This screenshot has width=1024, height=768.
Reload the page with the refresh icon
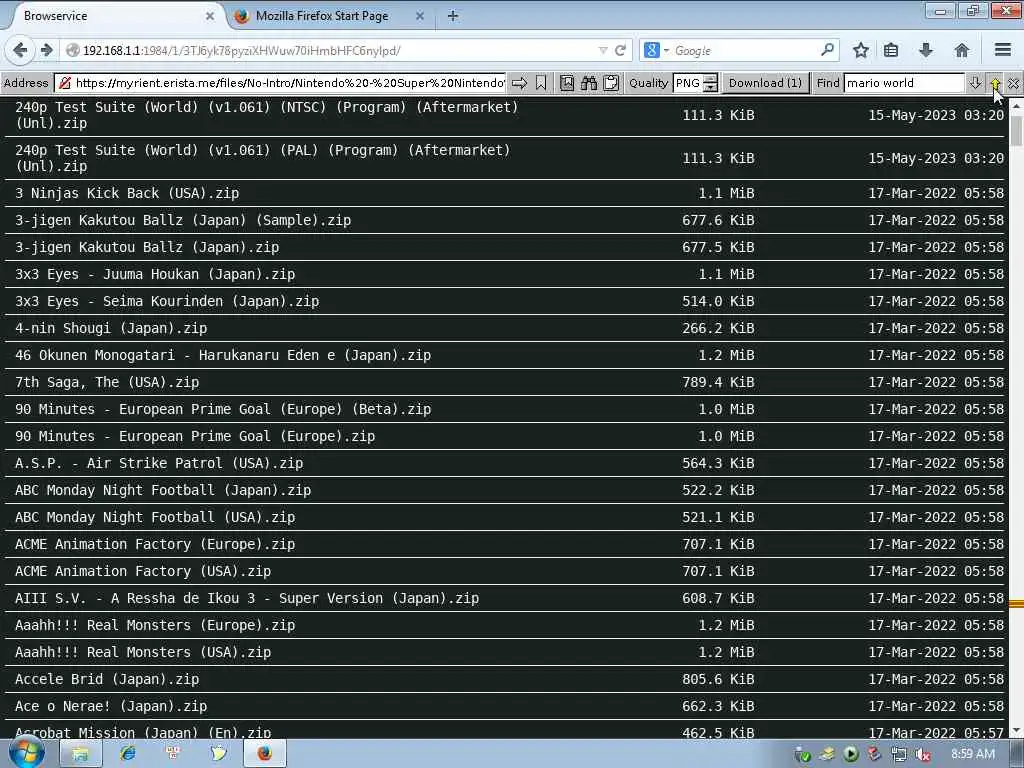(620, 50)
